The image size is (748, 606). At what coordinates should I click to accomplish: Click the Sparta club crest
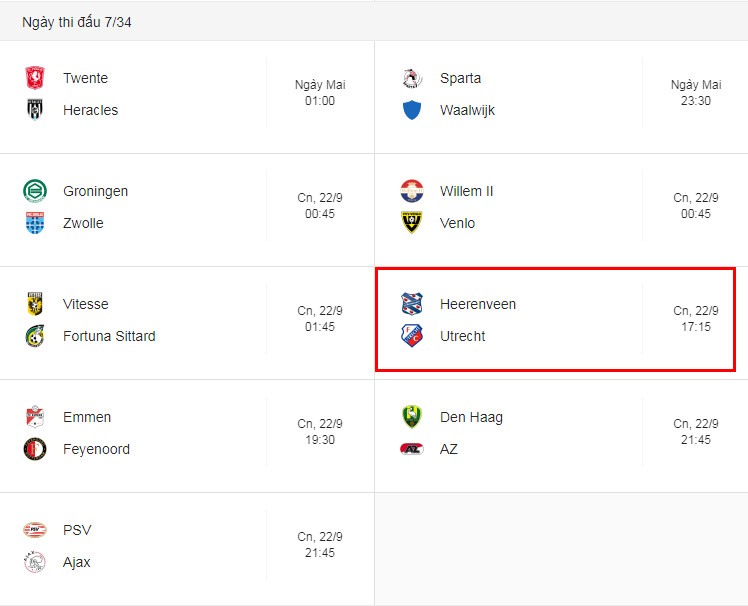point(412,78)
